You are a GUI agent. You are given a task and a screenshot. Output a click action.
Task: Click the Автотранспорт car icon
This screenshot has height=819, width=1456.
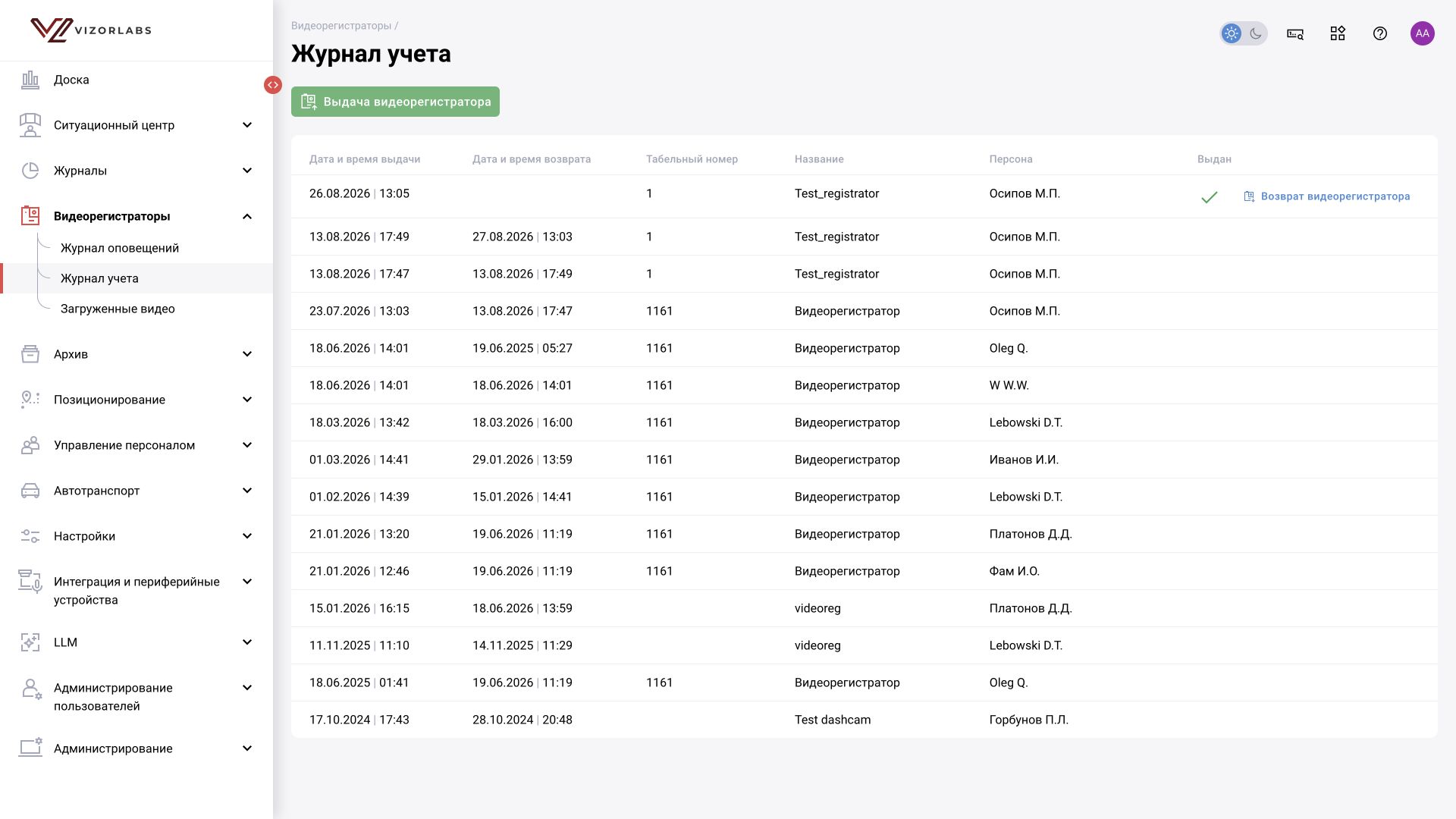click(x=30, y=491)
